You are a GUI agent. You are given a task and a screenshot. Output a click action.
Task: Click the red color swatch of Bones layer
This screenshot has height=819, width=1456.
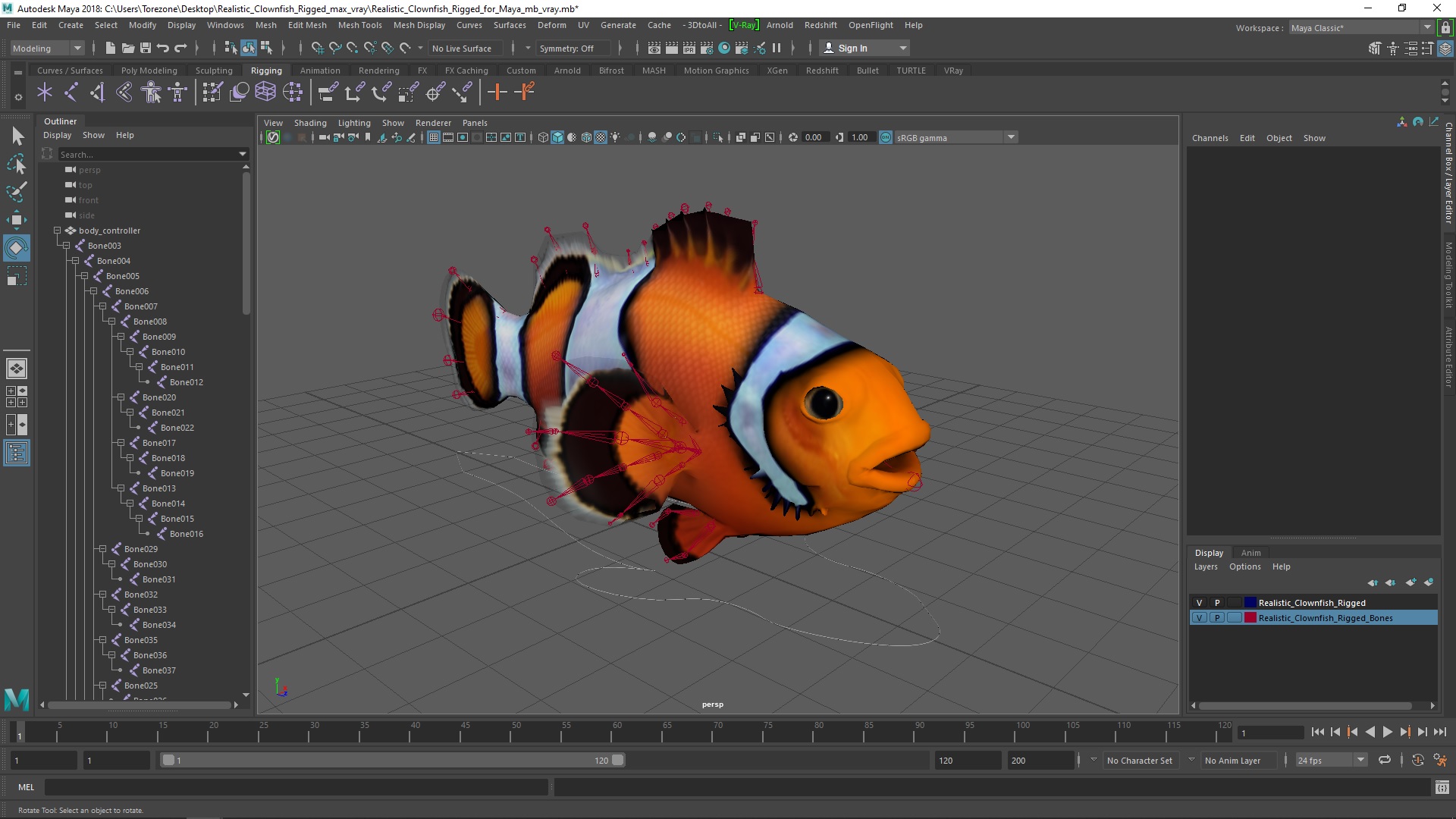[1250, 618]
